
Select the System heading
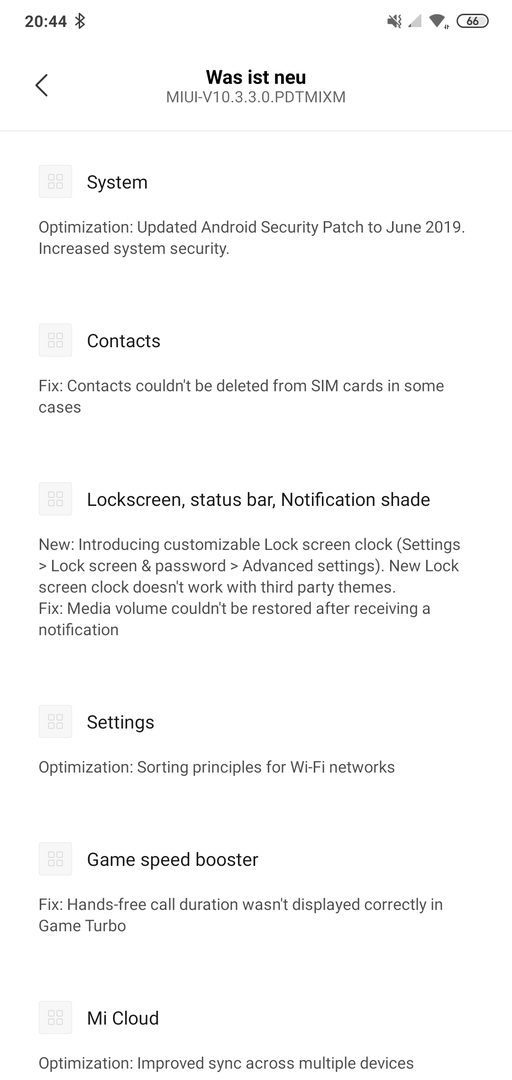pos(117,183)
